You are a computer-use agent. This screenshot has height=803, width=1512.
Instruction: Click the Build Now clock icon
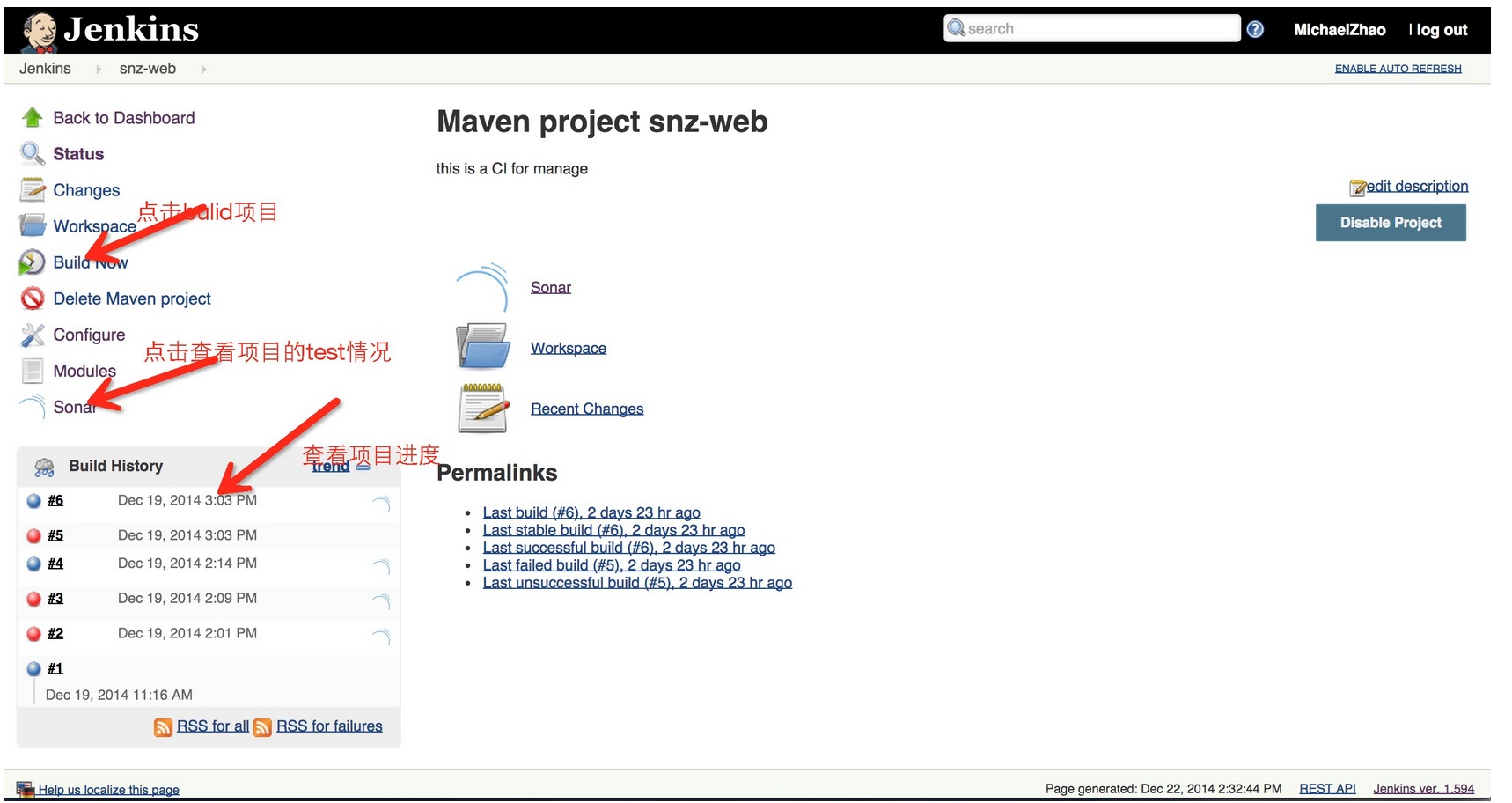tap(32, 262)
